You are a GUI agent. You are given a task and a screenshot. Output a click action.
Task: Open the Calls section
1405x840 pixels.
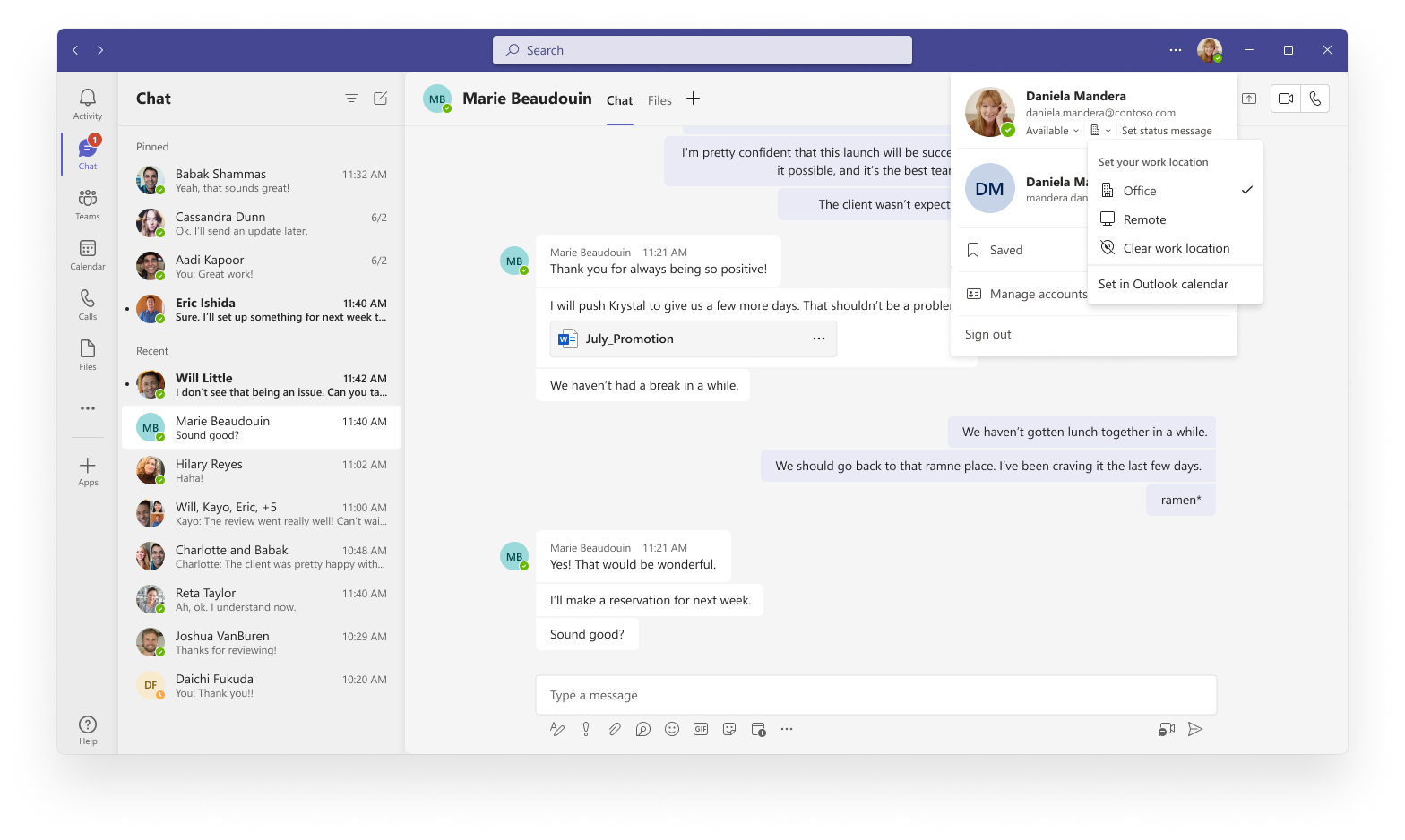[88, 304]
